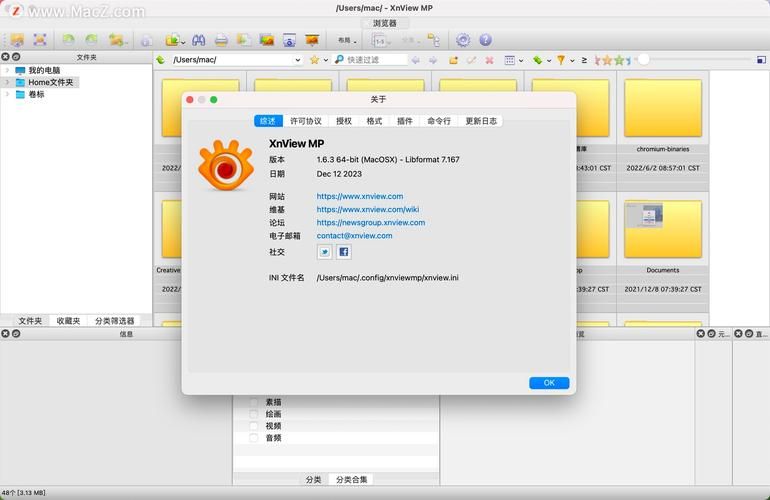Expand the 卷标 tree node

click(7, 94)
